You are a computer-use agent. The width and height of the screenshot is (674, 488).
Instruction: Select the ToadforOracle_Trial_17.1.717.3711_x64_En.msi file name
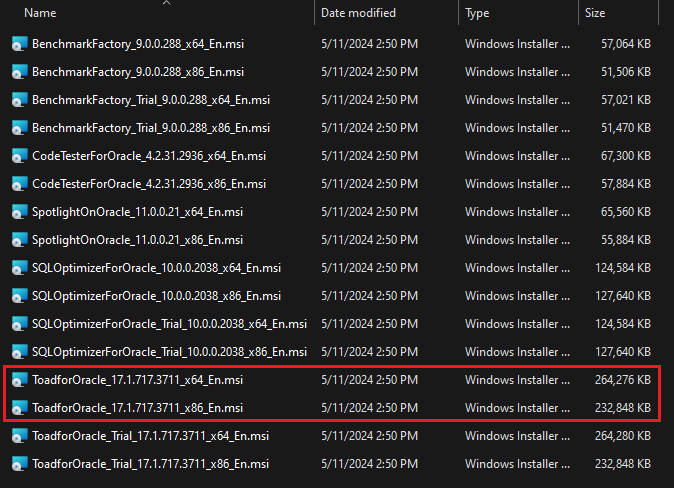150,436
